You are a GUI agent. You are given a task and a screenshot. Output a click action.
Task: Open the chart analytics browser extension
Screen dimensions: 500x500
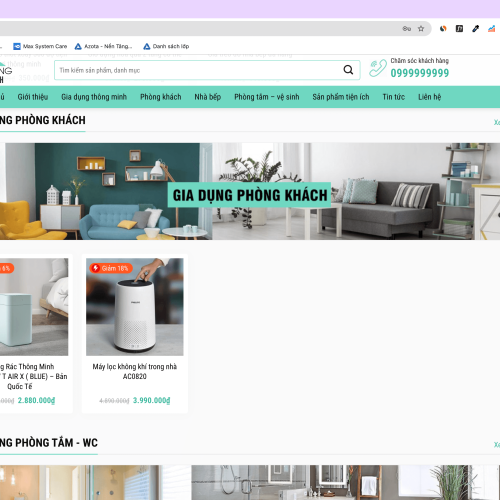pyautogui.click(x=492, y=29)
